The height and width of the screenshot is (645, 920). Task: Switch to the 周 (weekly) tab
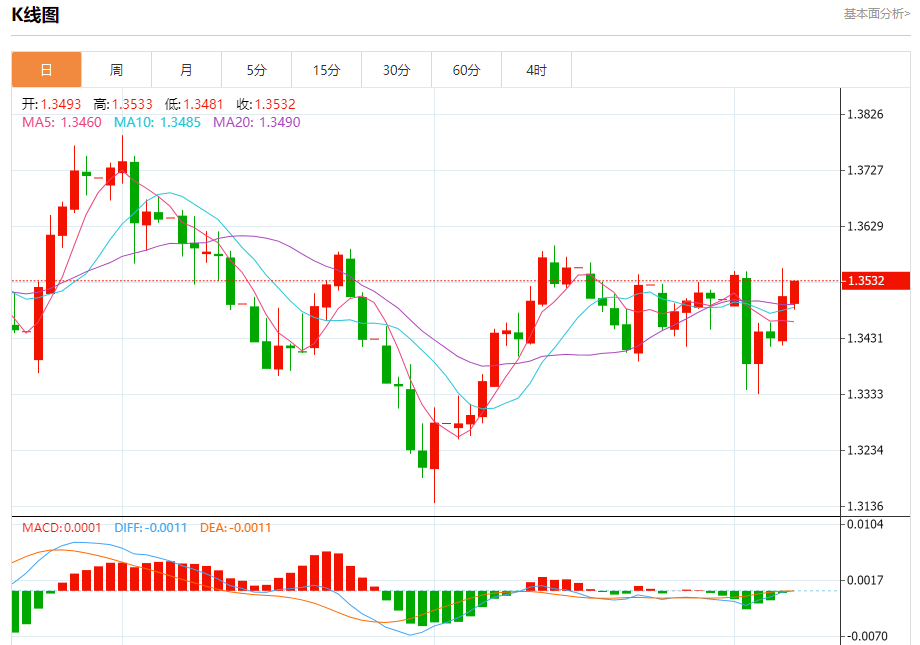pos(116,70)
